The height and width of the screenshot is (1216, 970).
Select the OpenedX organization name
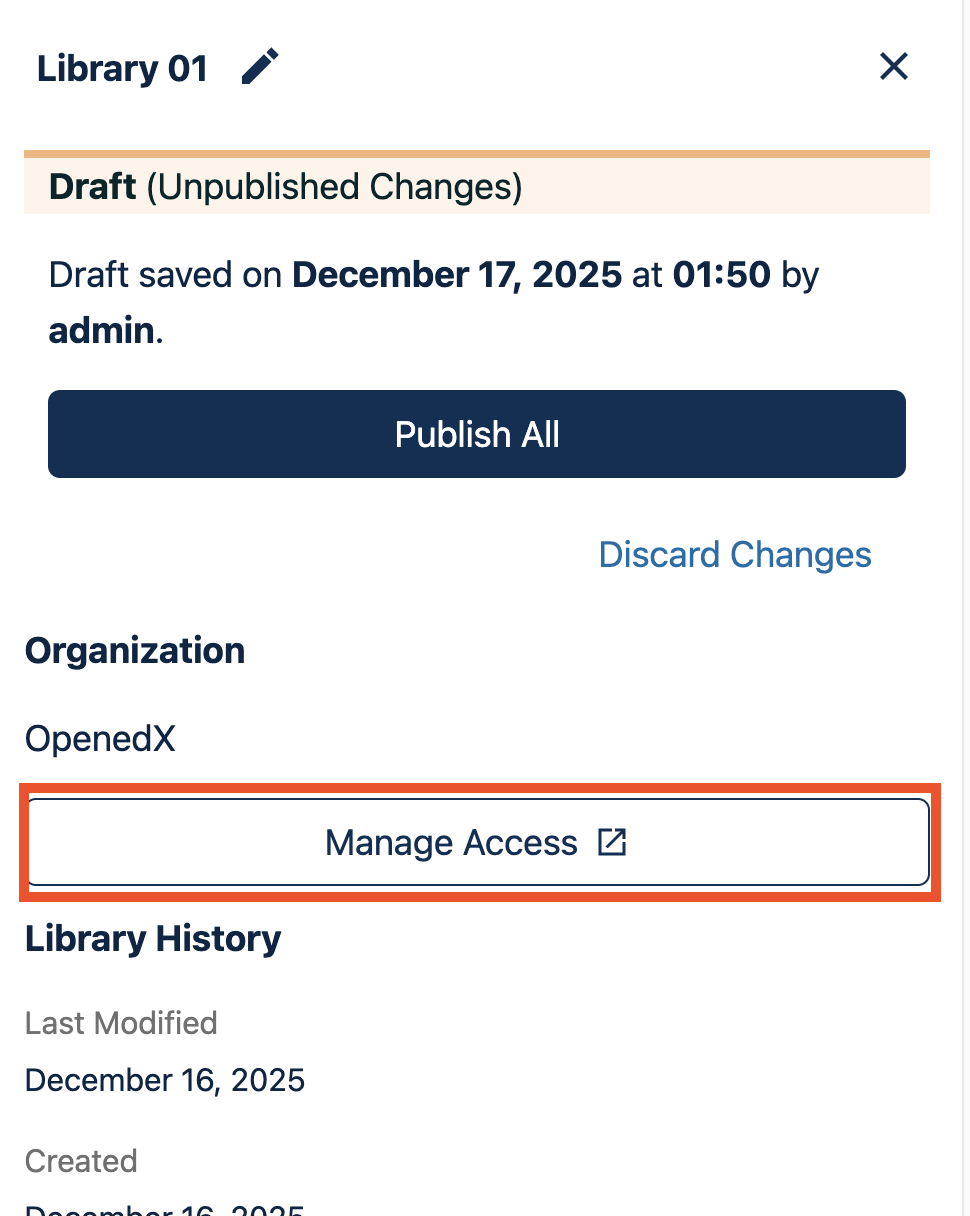click(x=100, y=739)
